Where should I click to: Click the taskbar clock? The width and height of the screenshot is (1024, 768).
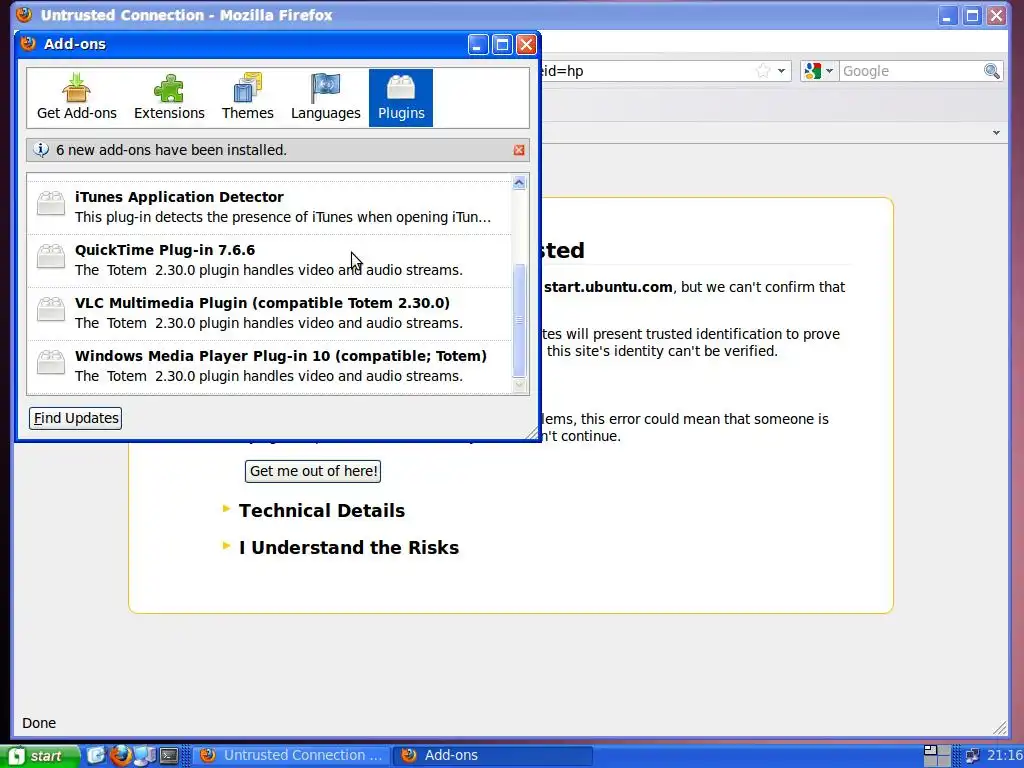1004,756
